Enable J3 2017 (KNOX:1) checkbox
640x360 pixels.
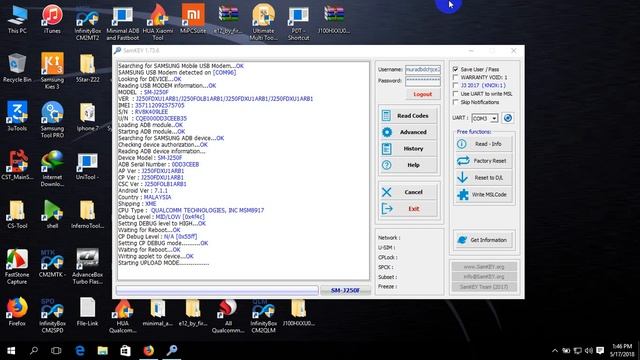tap(455, 85)
